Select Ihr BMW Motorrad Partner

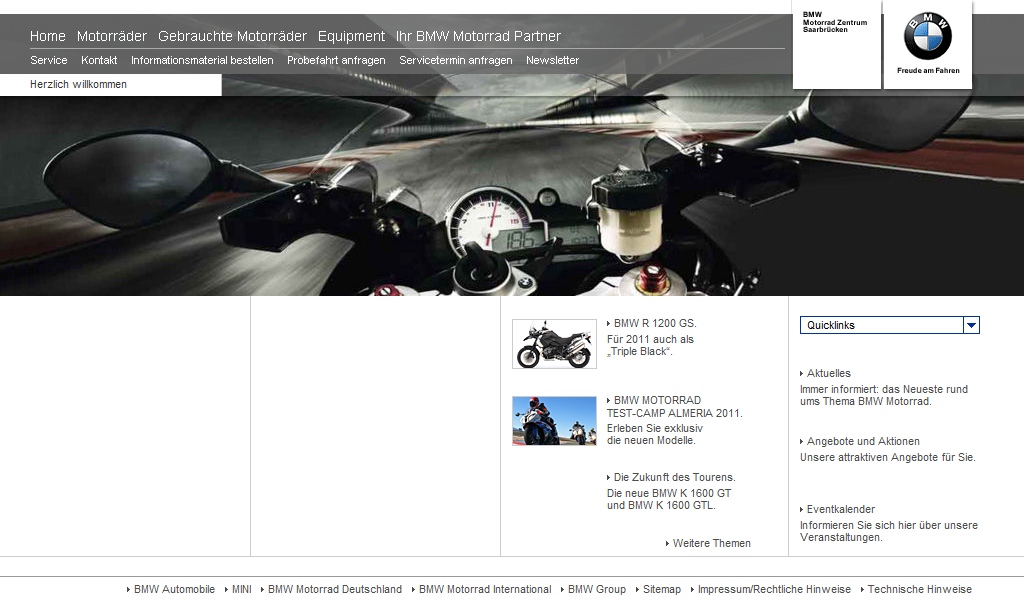(478, 36)
